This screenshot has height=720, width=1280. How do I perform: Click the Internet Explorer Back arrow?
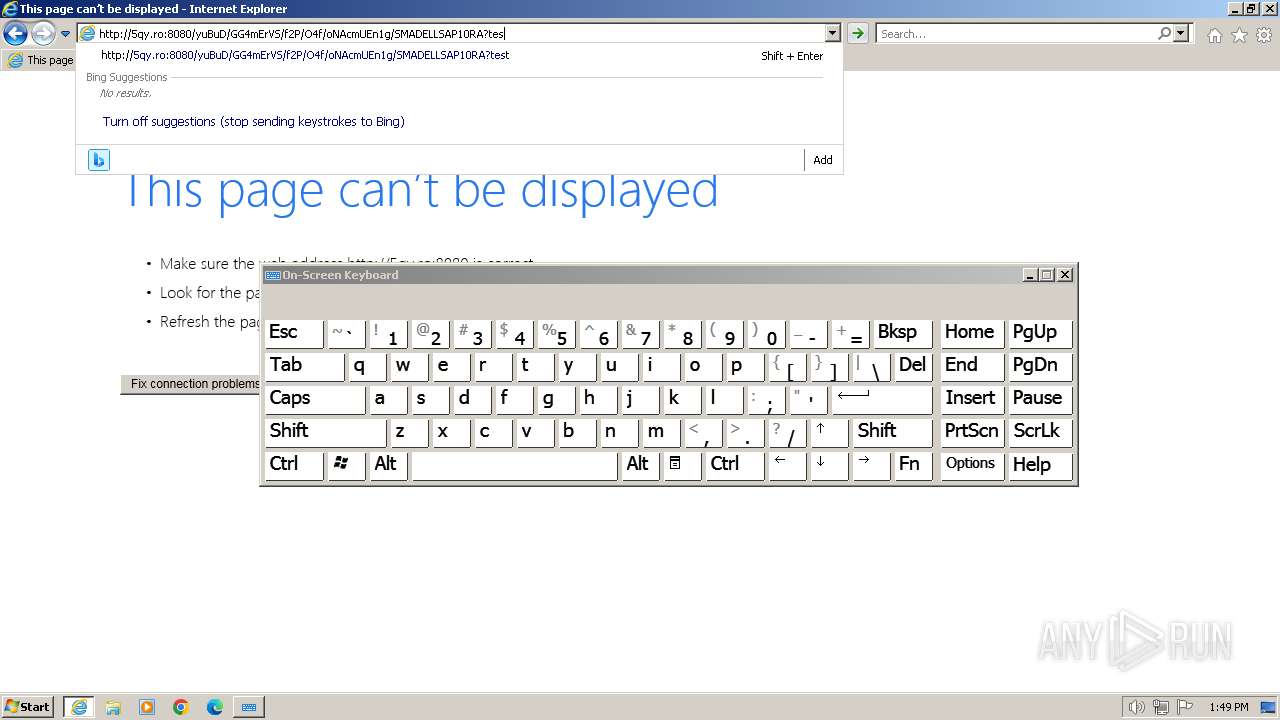click(x=15, y=34)
